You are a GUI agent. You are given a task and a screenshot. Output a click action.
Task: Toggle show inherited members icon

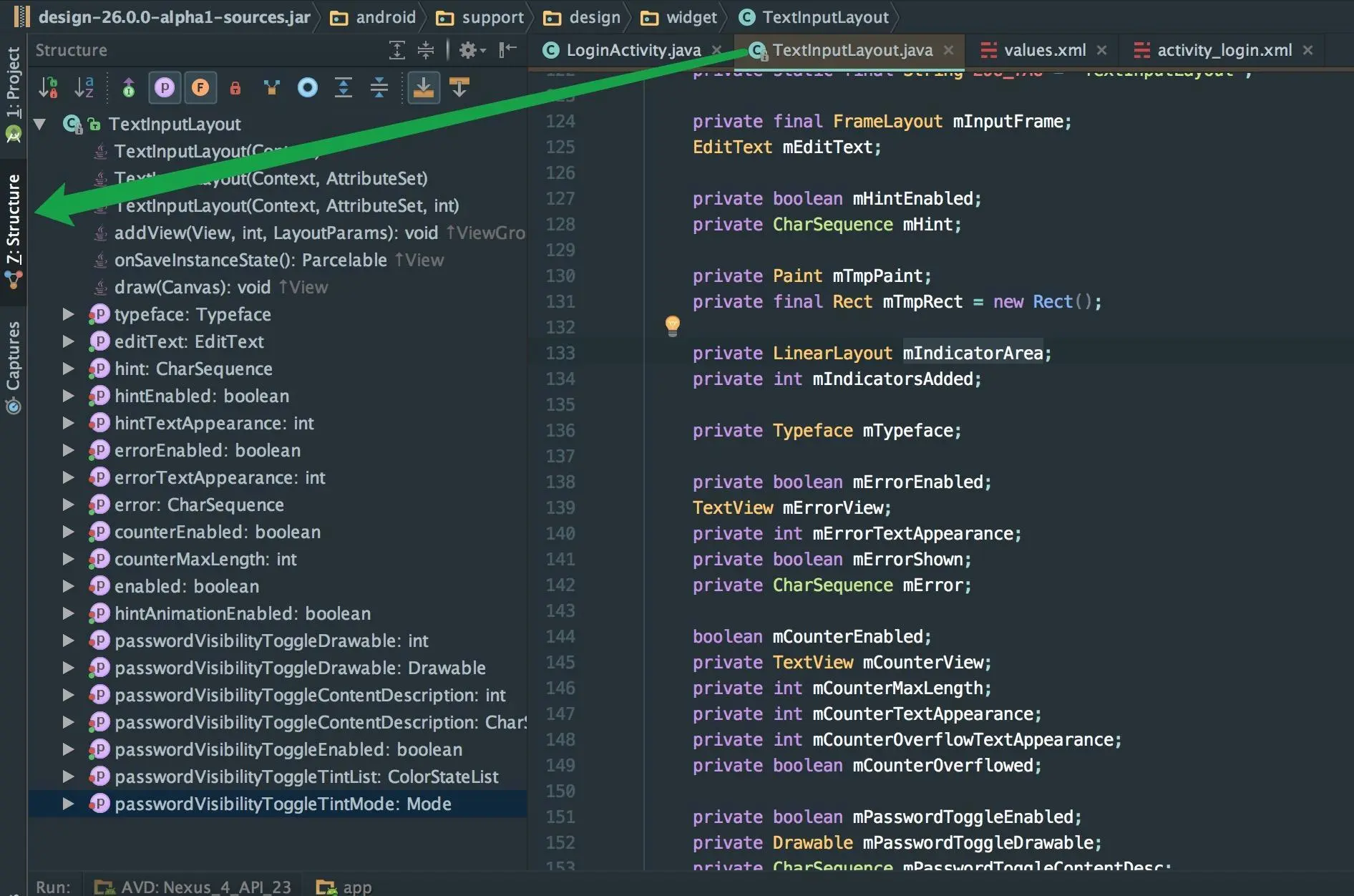point(129,87)
